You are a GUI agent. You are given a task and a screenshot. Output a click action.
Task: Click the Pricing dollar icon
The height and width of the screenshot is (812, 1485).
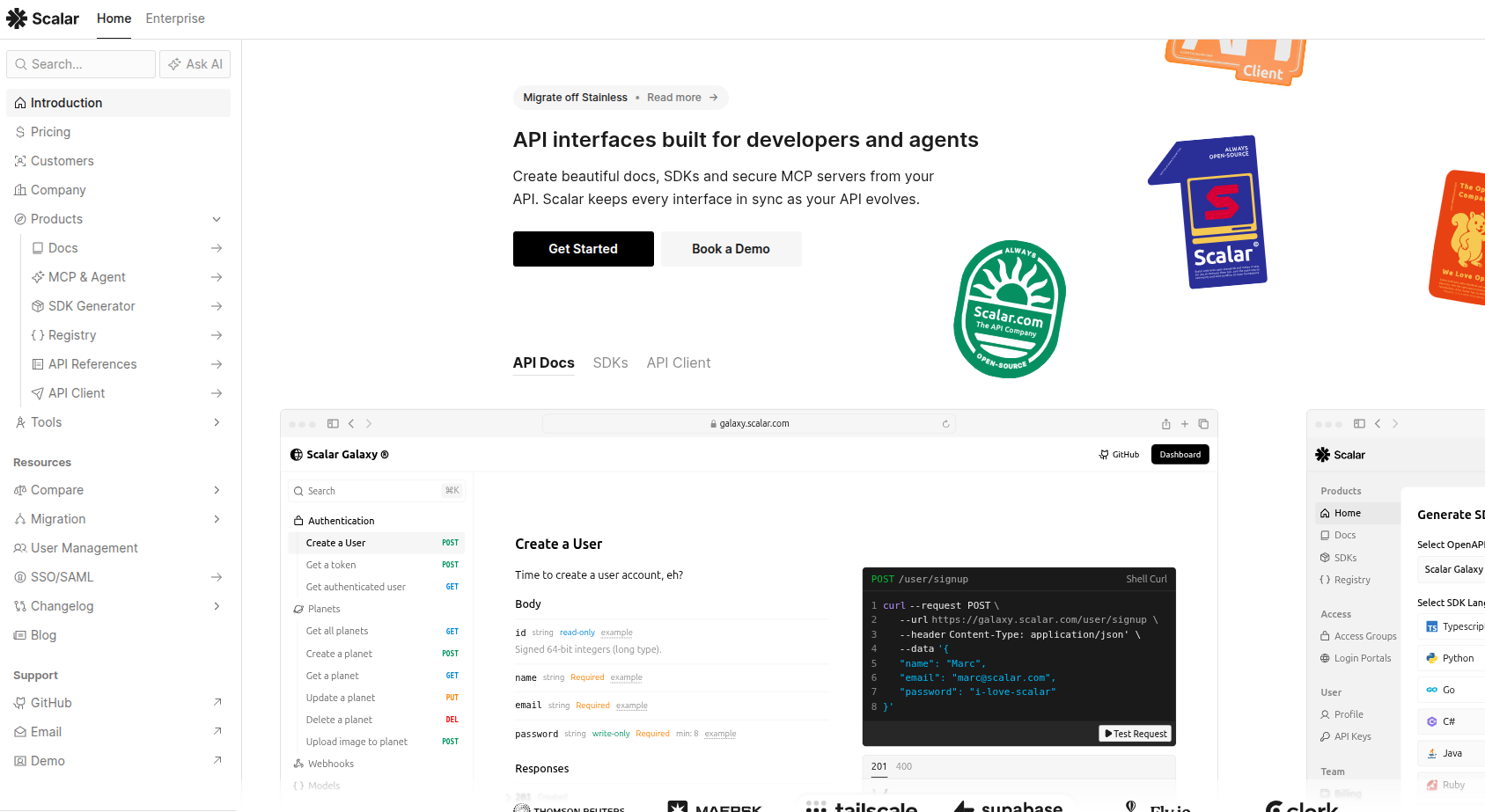20,132
